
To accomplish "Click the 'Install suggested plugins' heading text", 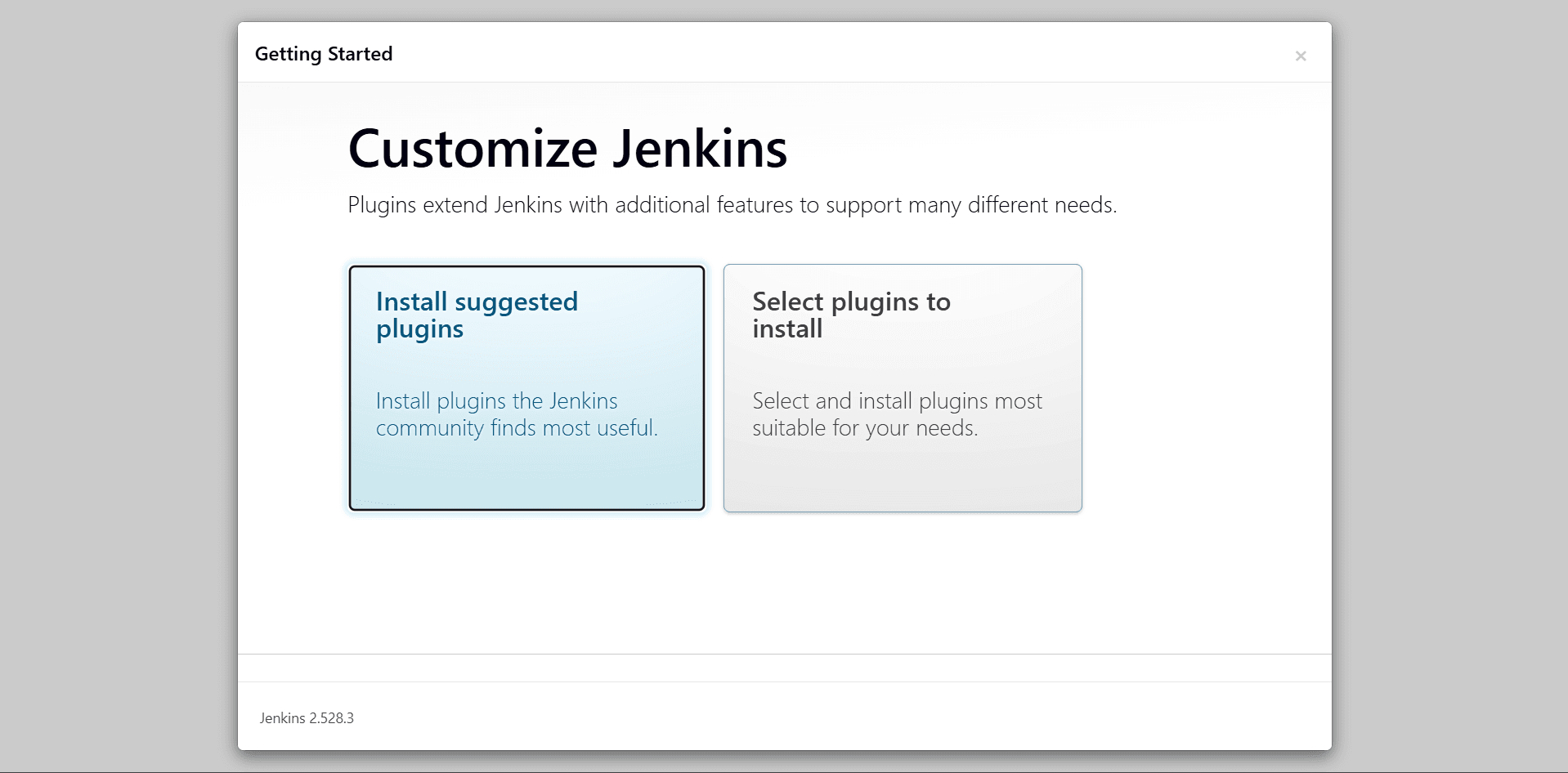I will pyautogui.click(x=477, y=302).
